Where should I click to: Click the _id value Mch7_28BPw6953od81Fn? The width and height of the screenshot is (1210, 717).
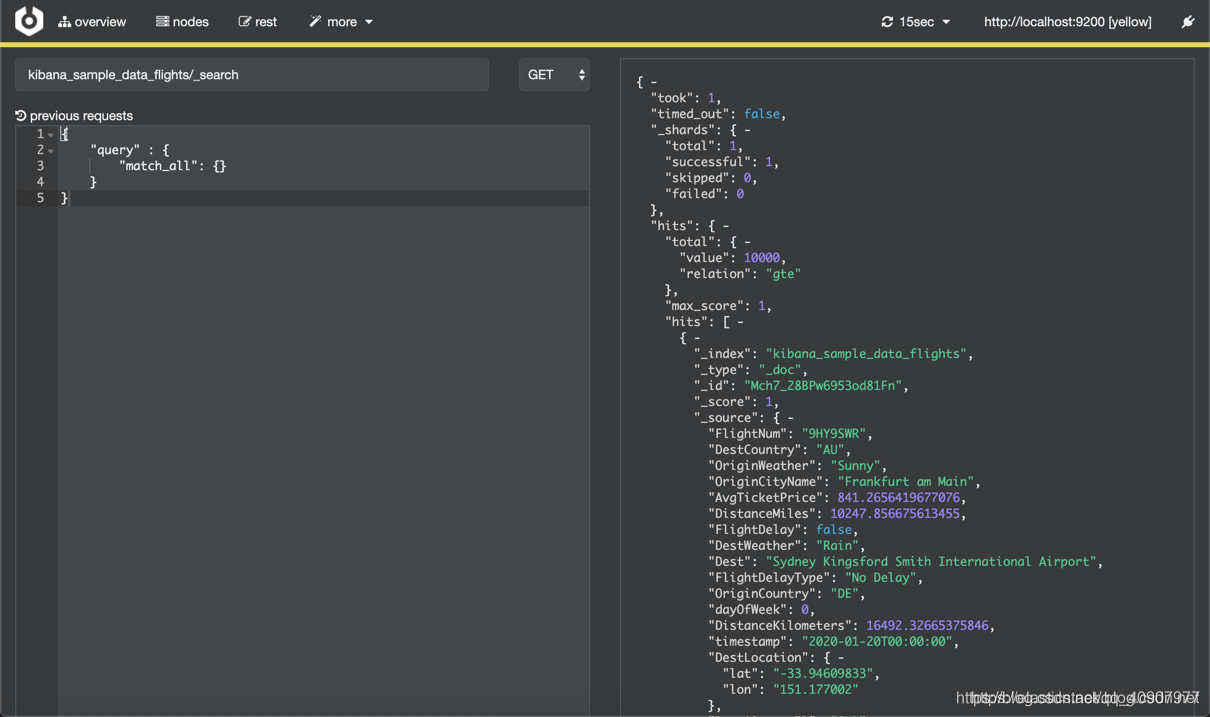(823, 386)
